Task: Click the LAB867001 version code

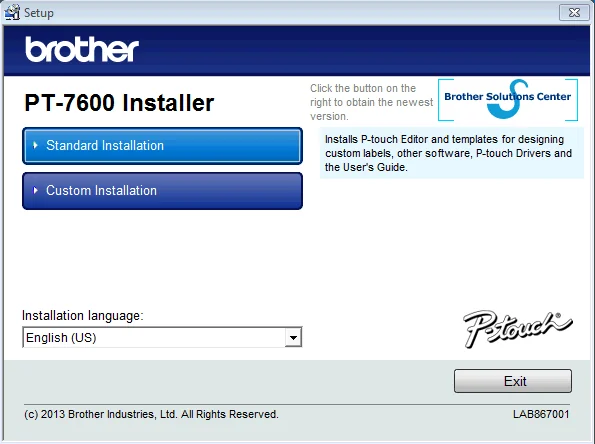Action: pos(541,414)
